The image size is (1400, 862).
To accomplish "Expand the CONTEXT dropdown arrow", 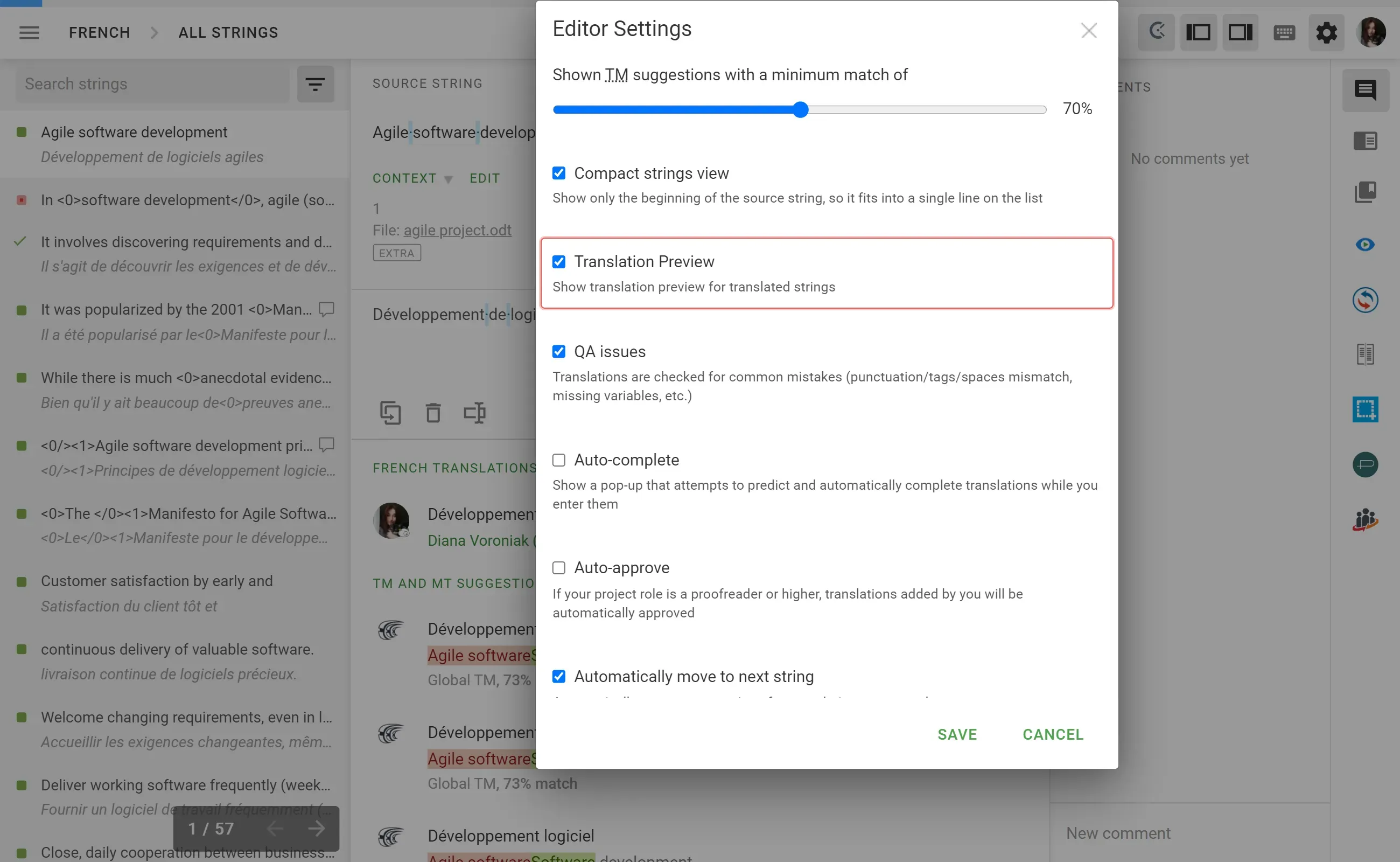I will click(449, 178).
